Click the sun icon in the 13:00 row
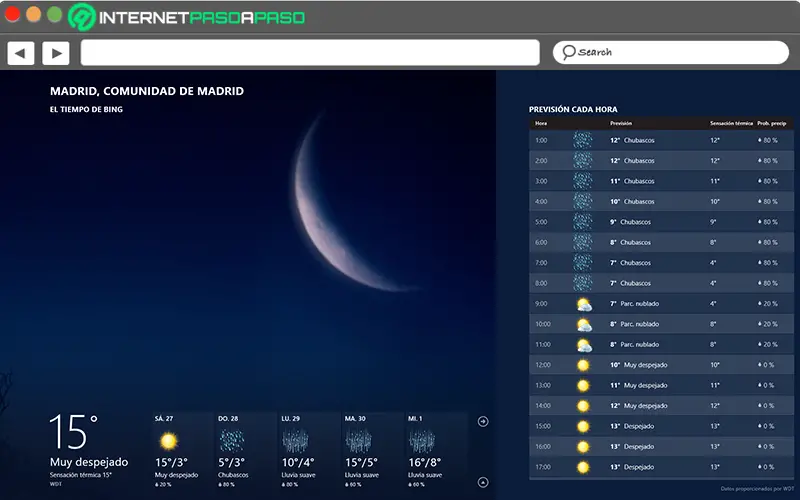The image size is (800, 500). coord(583,385)
